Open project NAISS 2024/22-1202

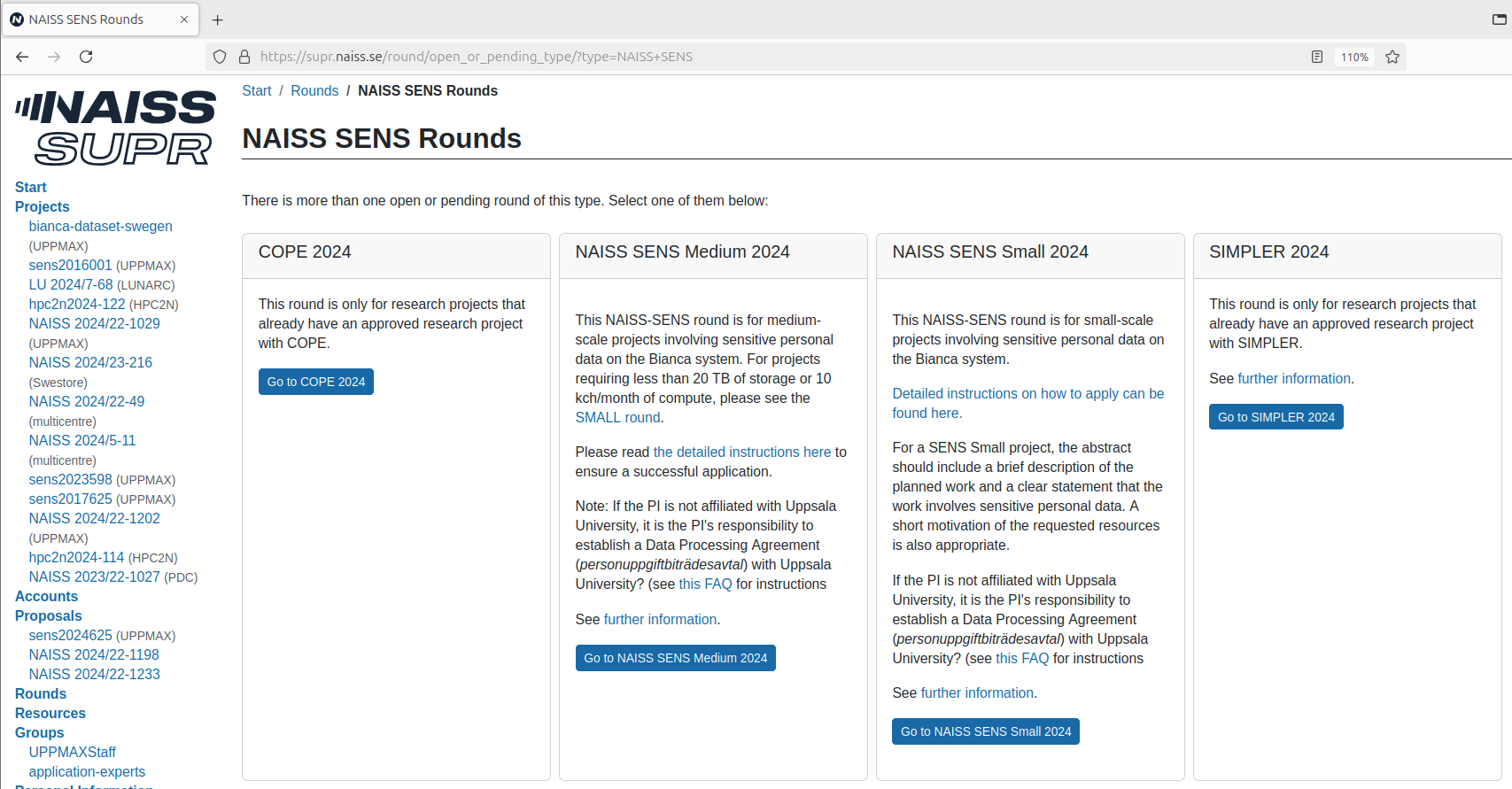95,518
